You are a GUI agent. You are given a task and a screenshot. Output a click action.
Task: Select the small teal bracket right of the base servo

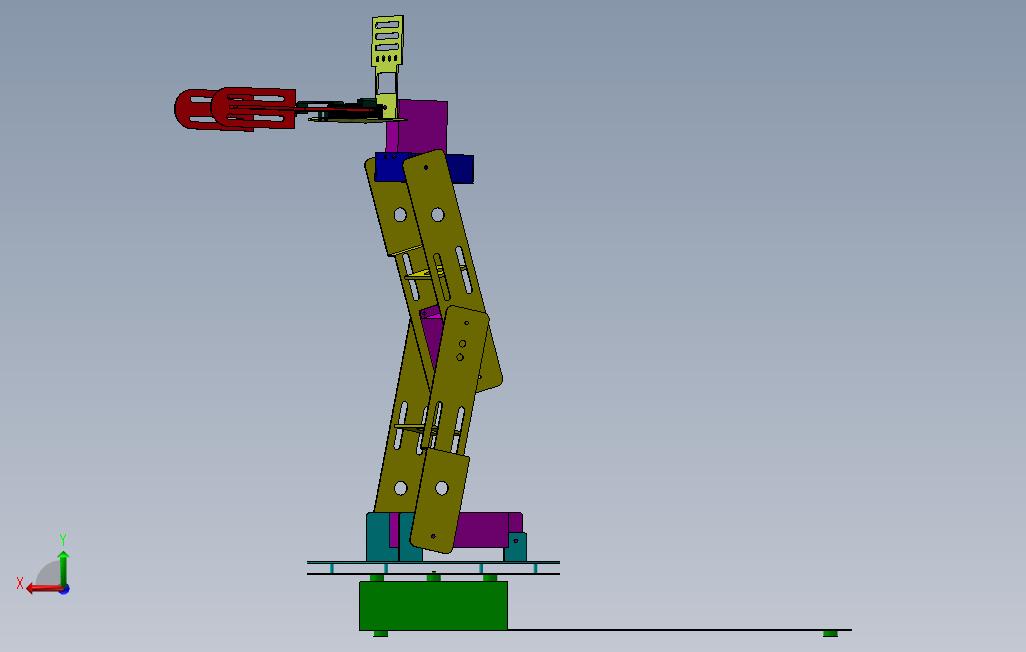point(516,547)
